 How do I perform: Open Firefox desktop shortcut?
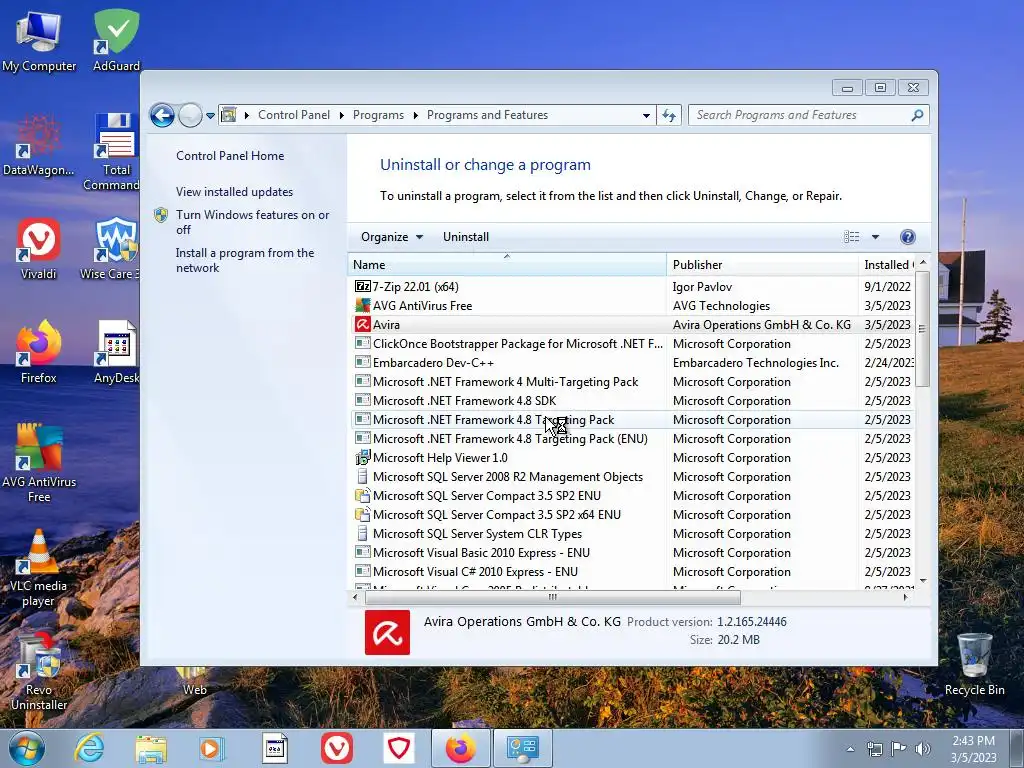click(39, 353)
